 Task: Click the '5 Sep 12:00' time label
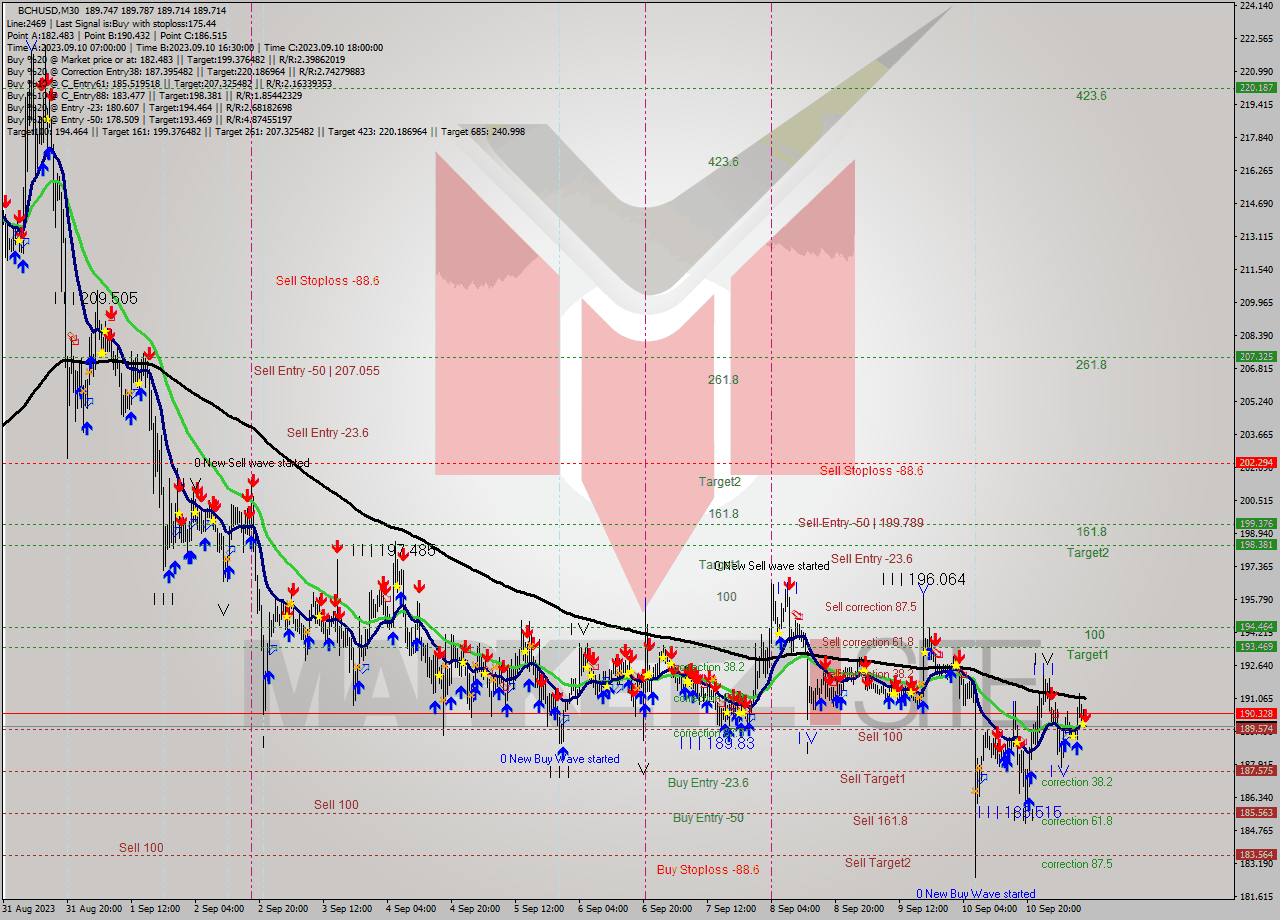point(539,909)
